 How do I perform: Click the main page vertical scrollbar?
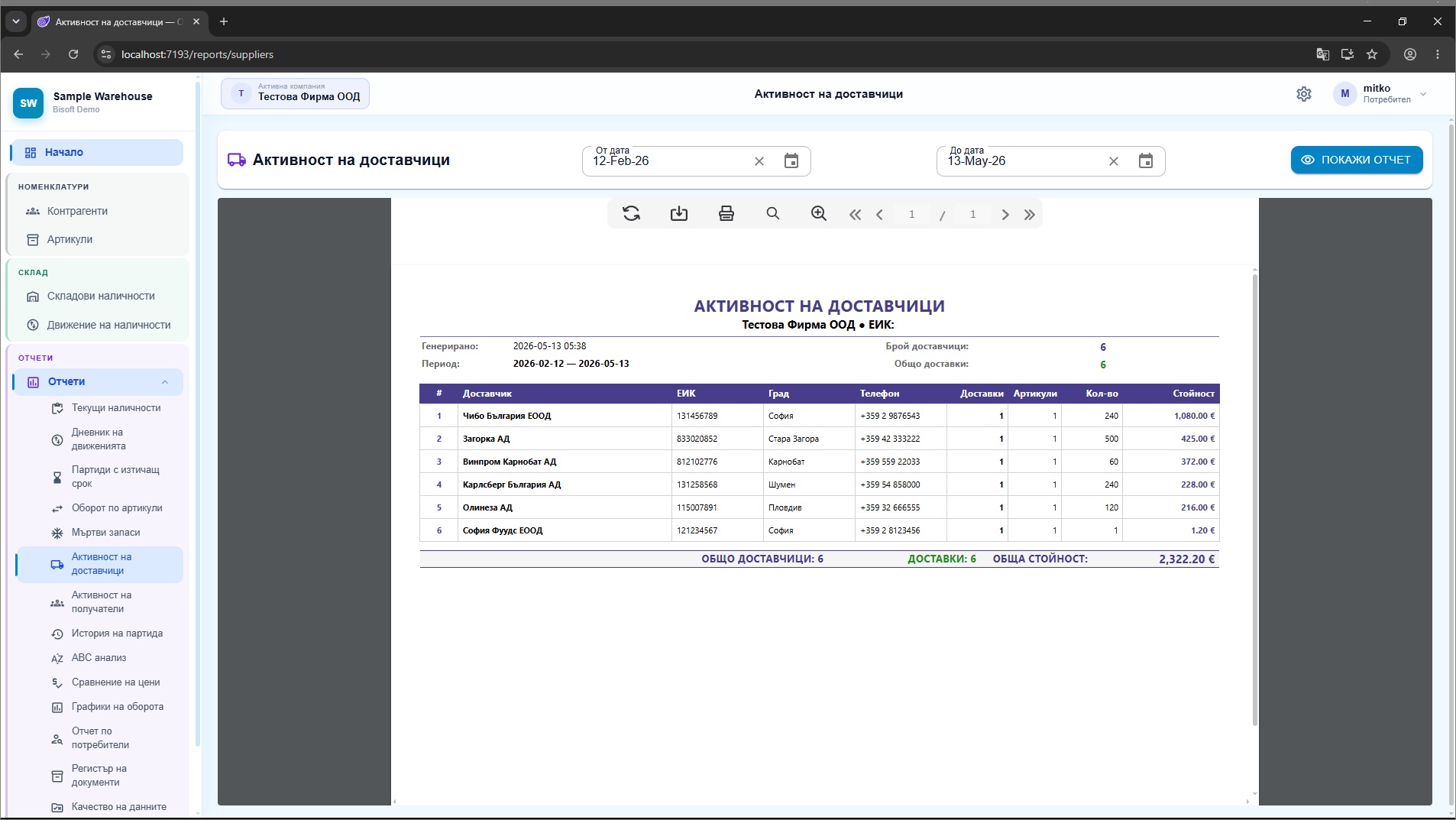point(1451,465)
